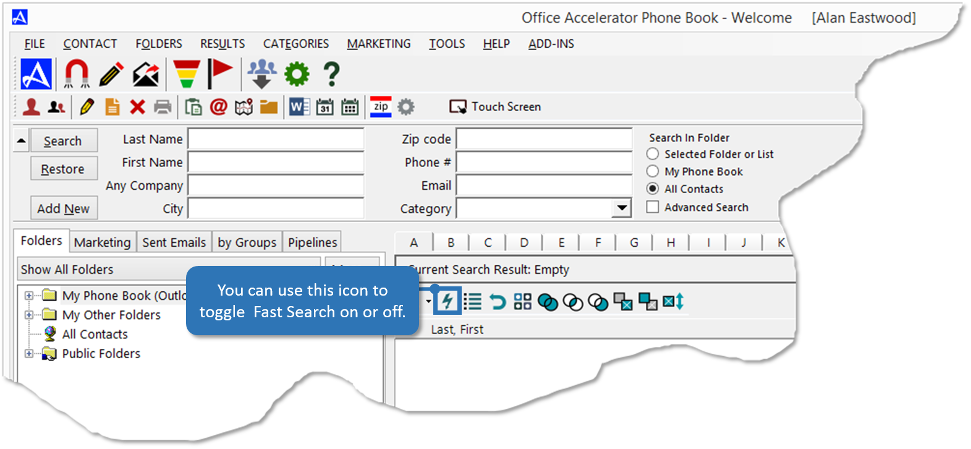Expand the My Other Folders tree node
Viewport: 971px width, 449px height.
[x=28, y=315]
